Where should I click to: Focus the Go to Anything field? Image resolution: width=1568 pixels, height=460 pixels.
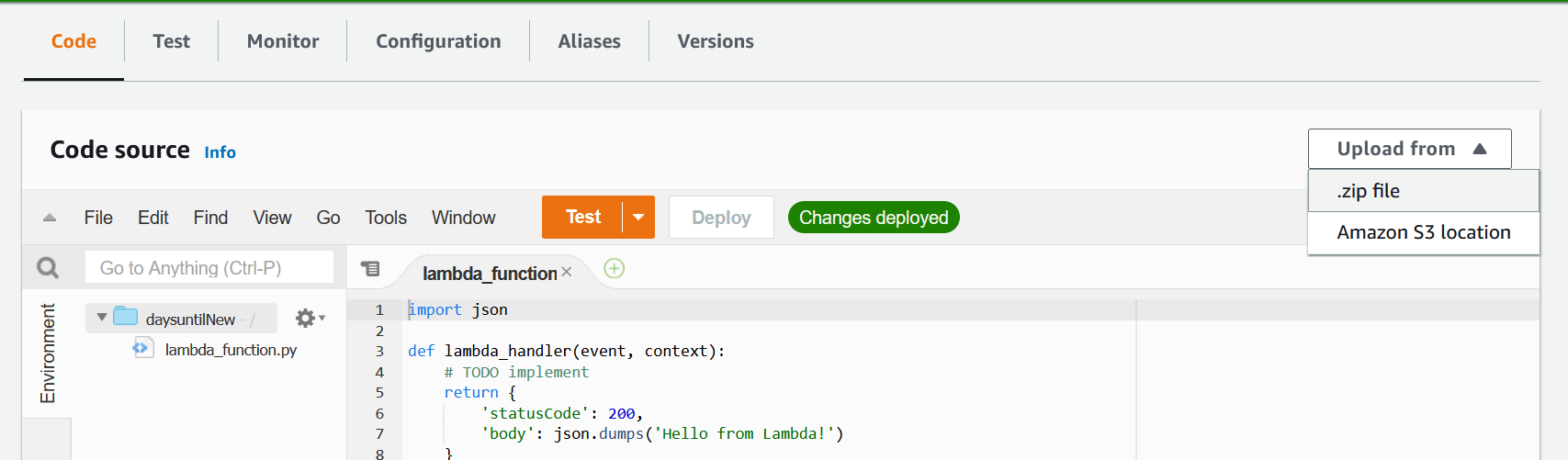[209, 267]
